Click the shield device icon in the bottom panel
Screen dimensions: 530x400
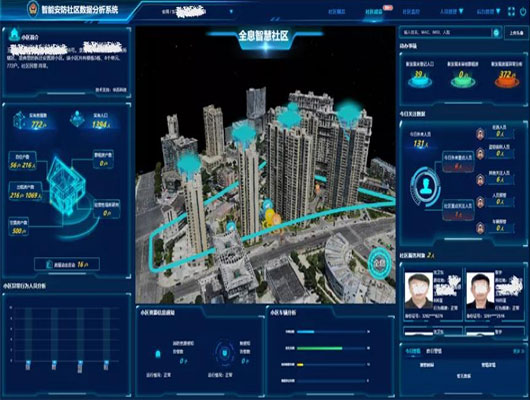(x=224, y=354)
